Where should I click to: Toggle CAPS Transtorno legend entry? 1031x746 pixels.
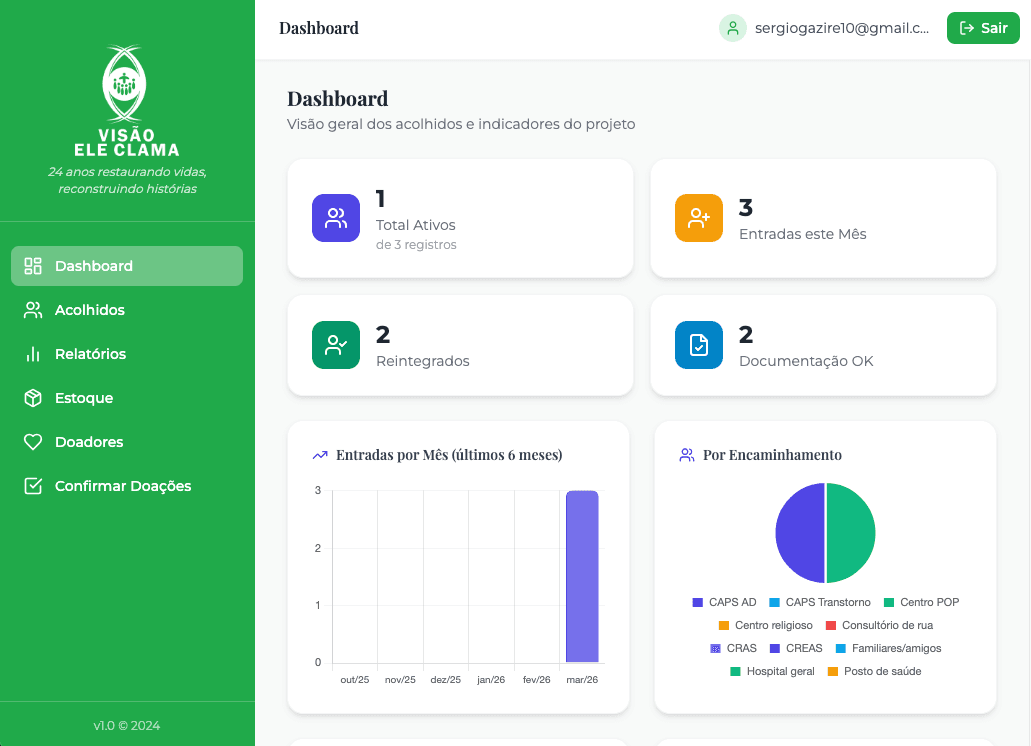pyautogui.click(x=820, y=603)
